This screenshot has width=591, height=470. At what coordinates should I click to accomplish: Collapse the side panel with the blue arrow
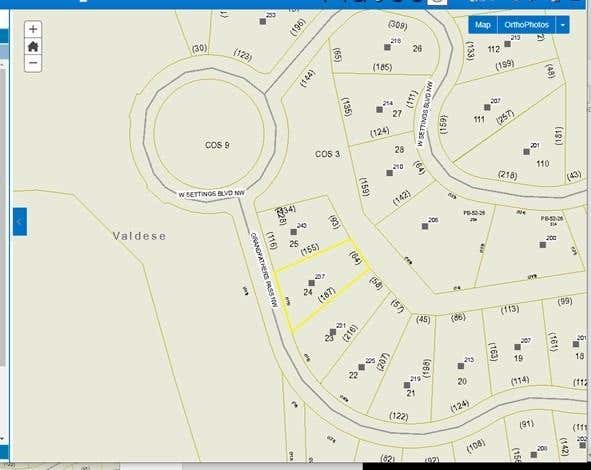20,222
